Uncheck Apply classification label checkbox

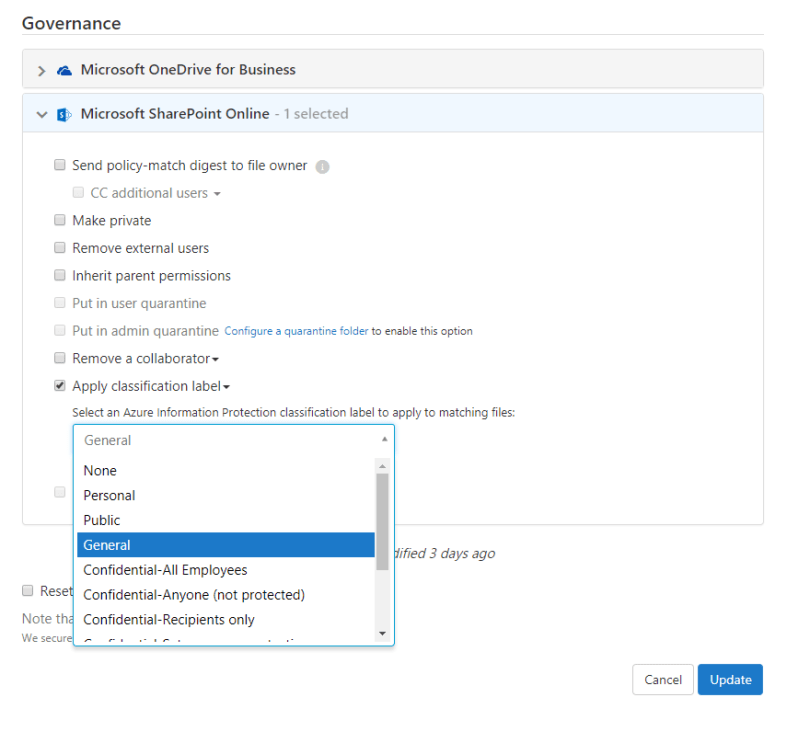click(x=60, y=386)
